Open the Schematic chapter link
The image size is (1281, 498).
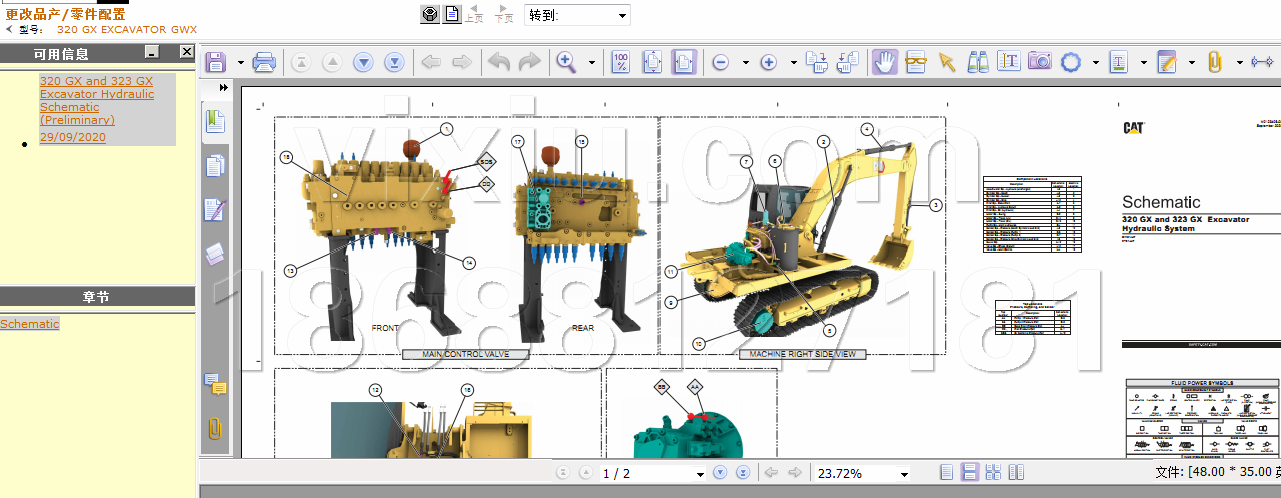point(30,324)
